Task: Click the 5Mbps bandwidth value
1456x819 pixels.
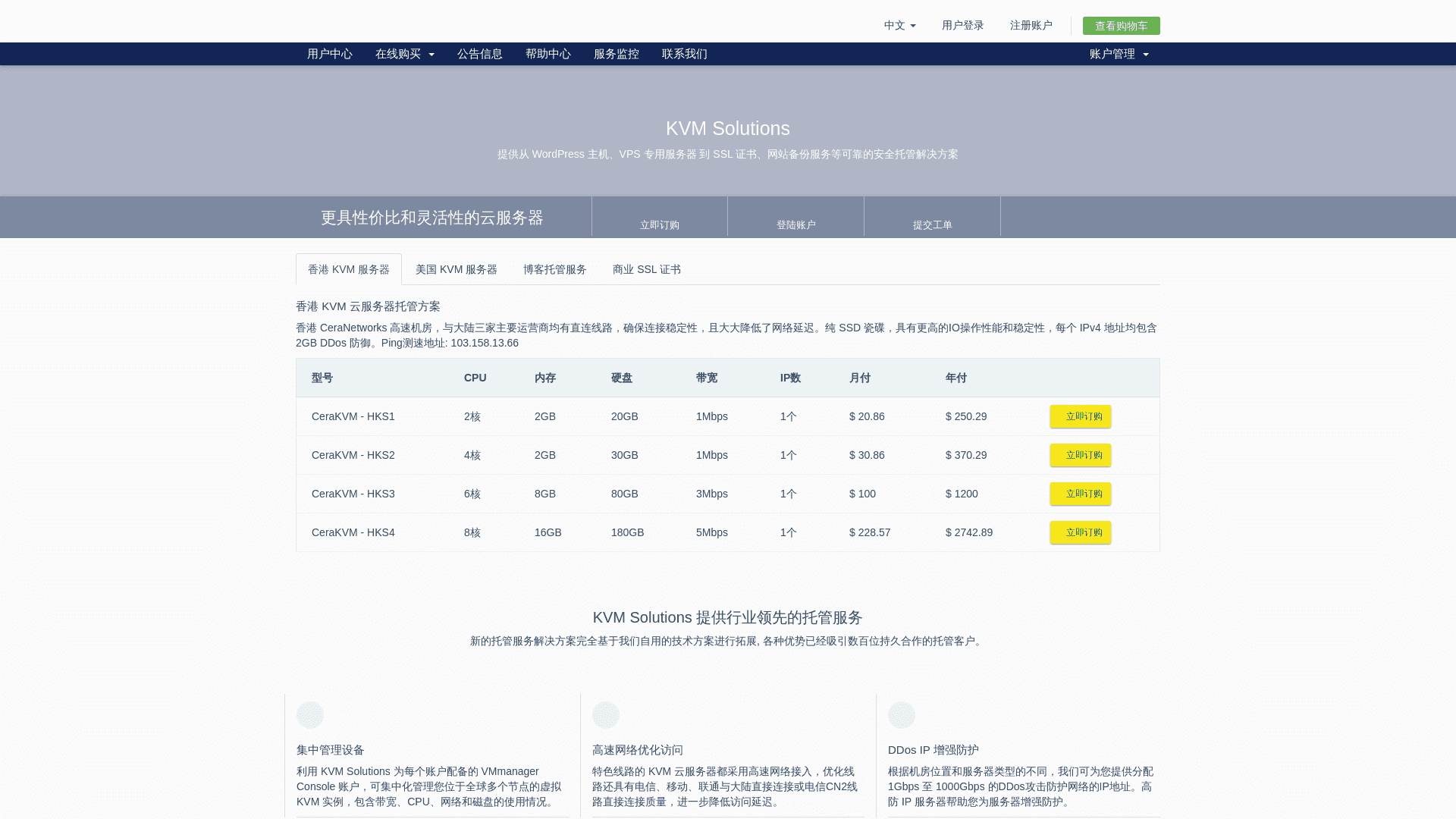Action: pos(711,532)
